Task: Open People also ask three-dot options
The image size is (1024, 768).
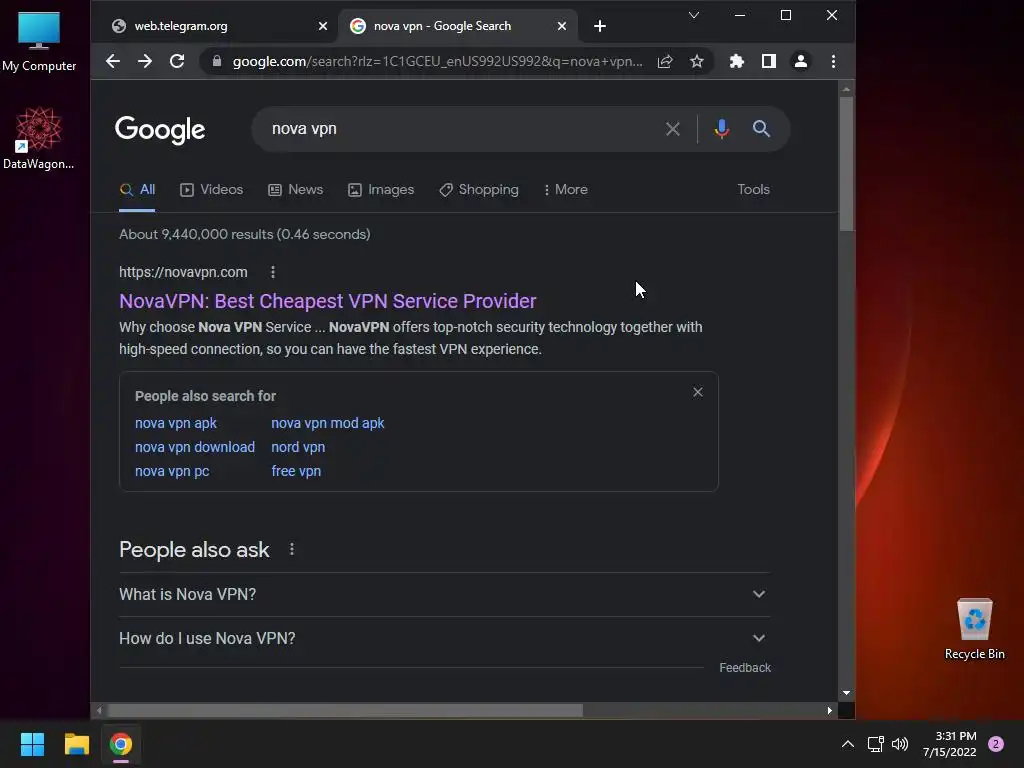Action: coord(292,549)
